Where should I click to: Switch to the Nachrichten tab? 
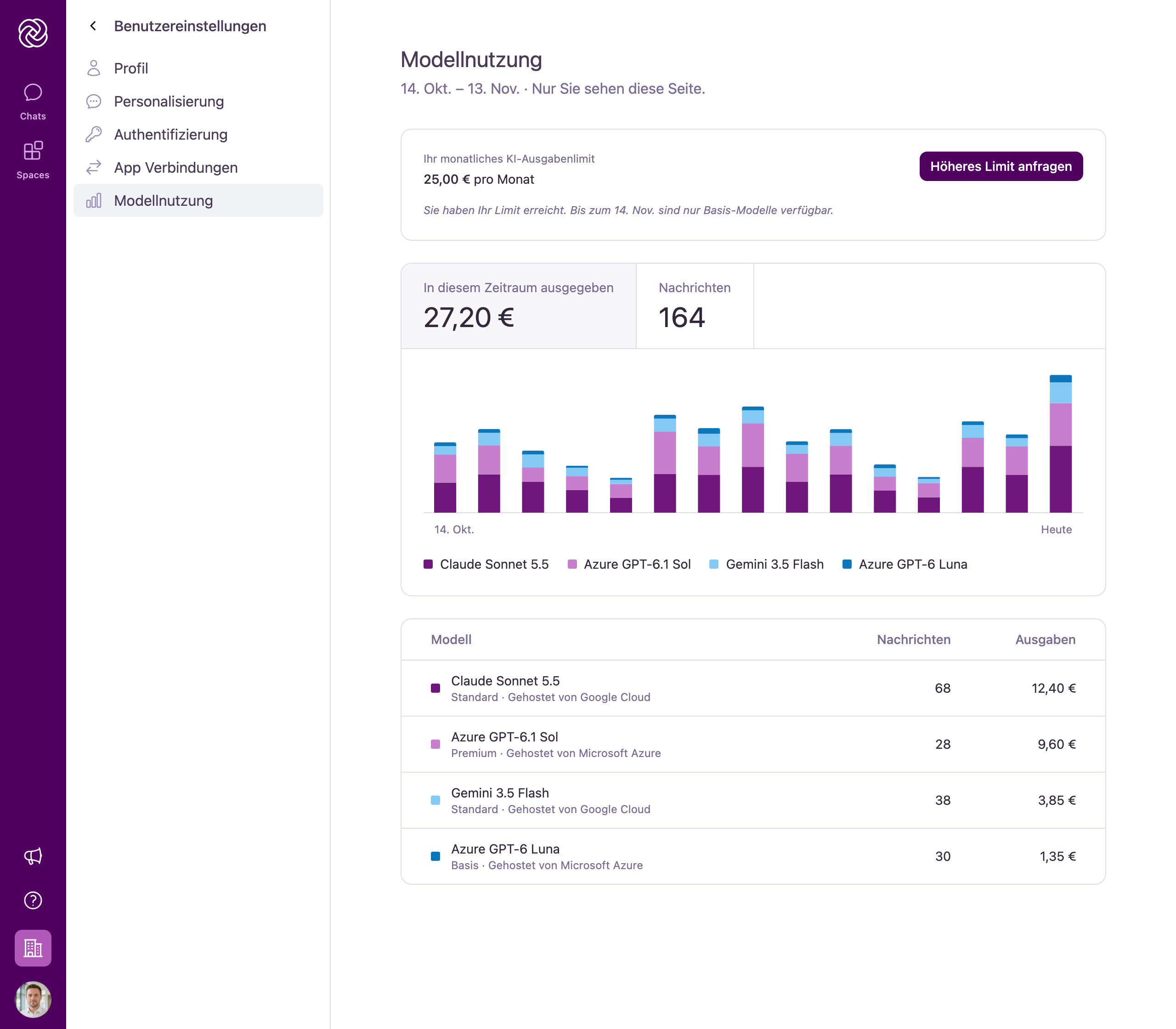coord(695,306)
